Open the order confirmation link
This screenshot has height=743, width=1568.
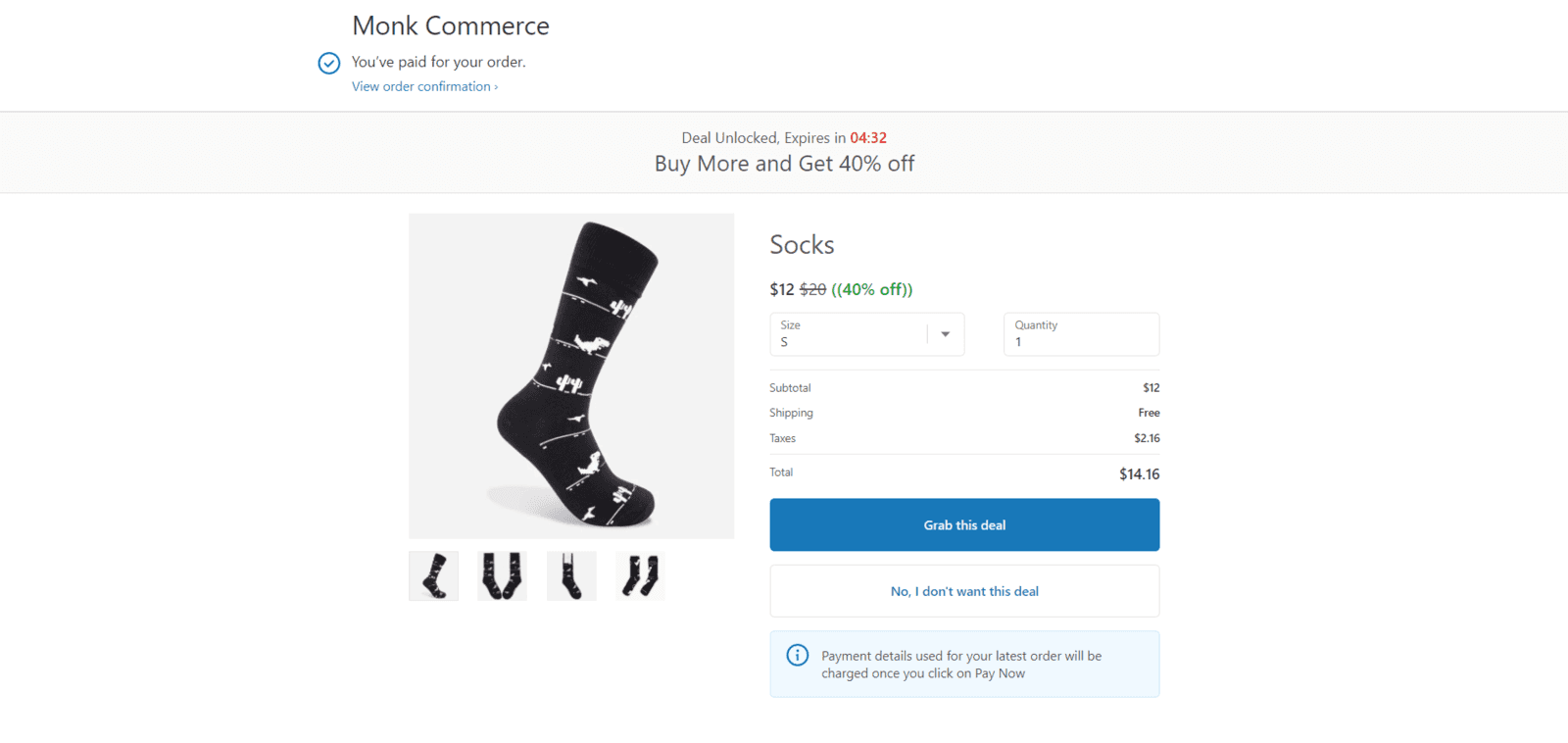click(x=422, y=86)
